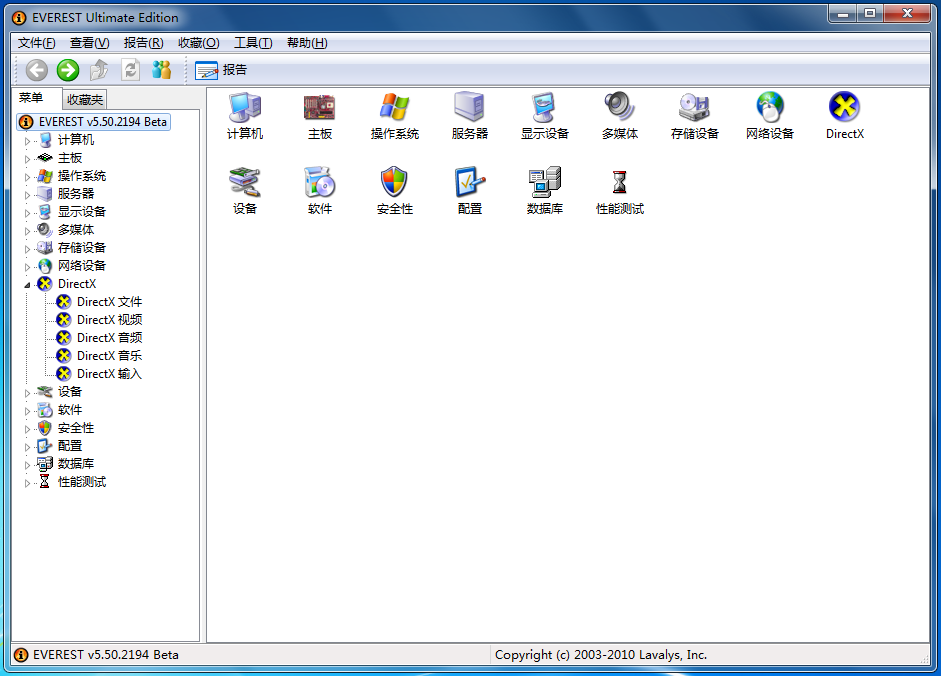
Task: Select DirectX 输入 in the tree
Action: click(109, 374)
